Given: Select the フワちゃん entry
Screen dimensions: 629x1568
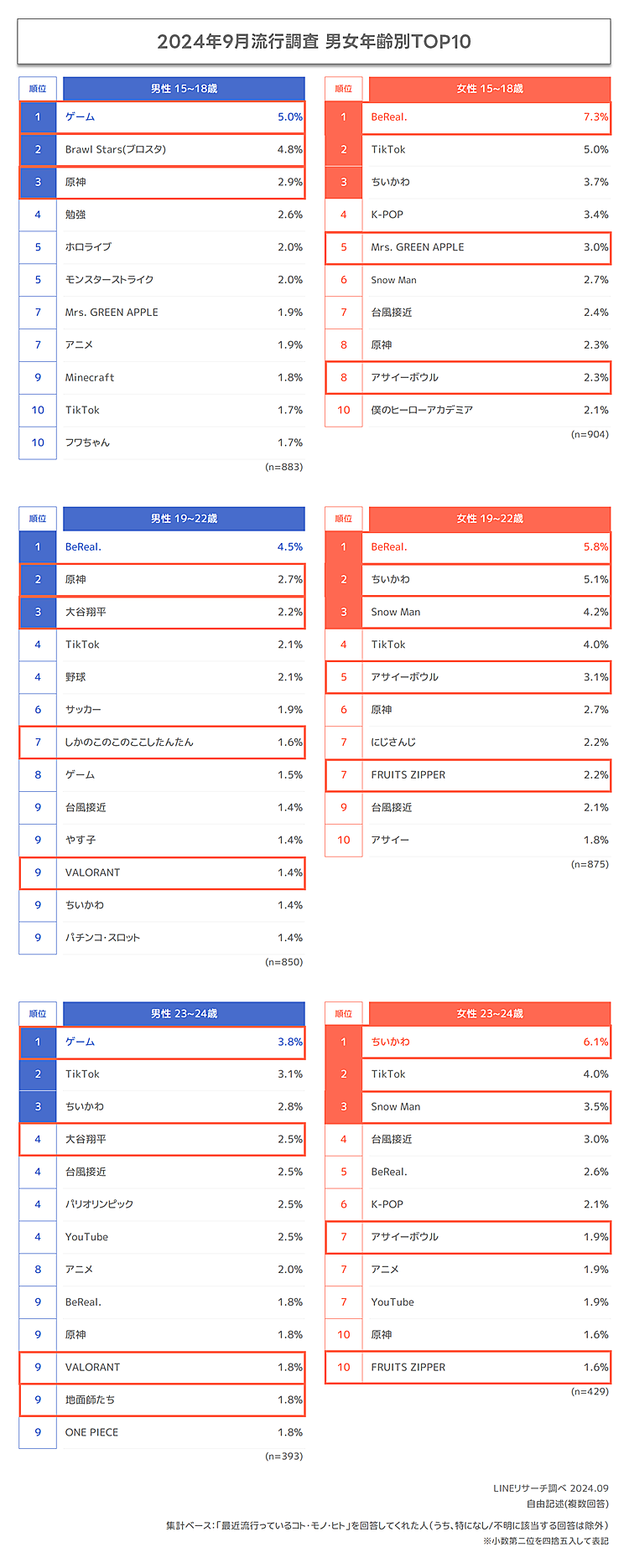Looking at the screenshot, I should point(87,442).
